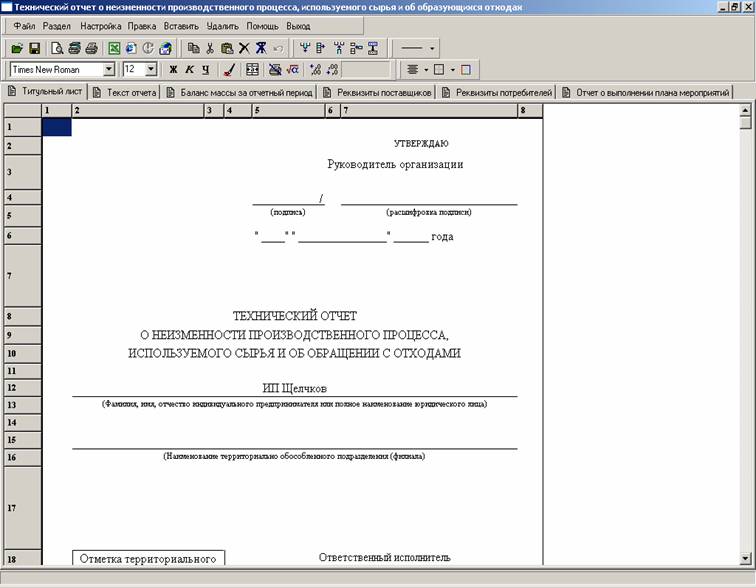Open print preview with magnifier icon

pyautogui.click(x=58, y=48)
